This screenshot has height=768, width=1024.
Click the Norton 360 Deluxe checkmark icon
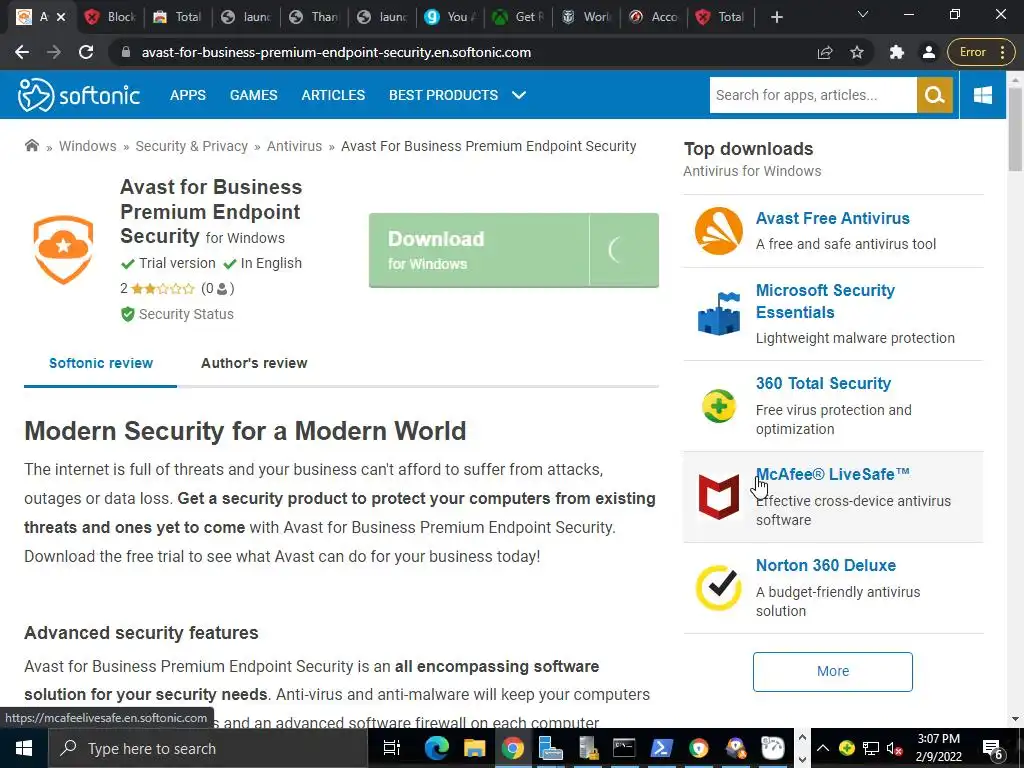tap(718, 588)
